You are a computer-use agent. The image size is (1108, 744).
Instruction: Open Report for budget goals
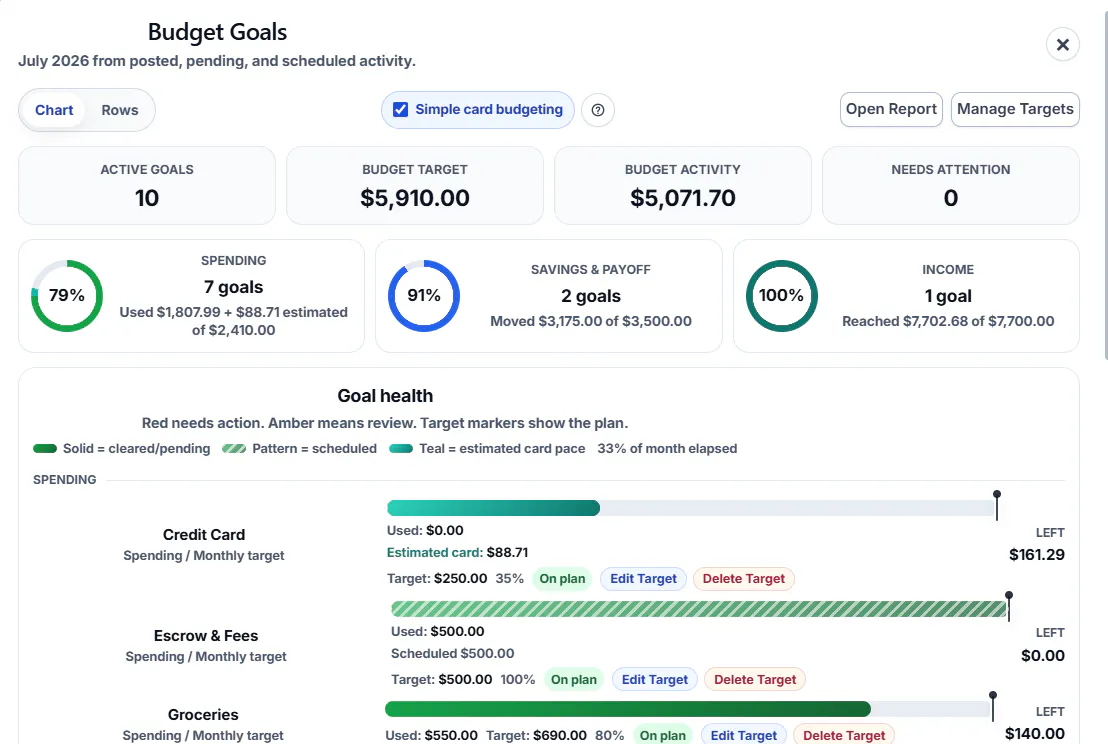pos(891,110)
